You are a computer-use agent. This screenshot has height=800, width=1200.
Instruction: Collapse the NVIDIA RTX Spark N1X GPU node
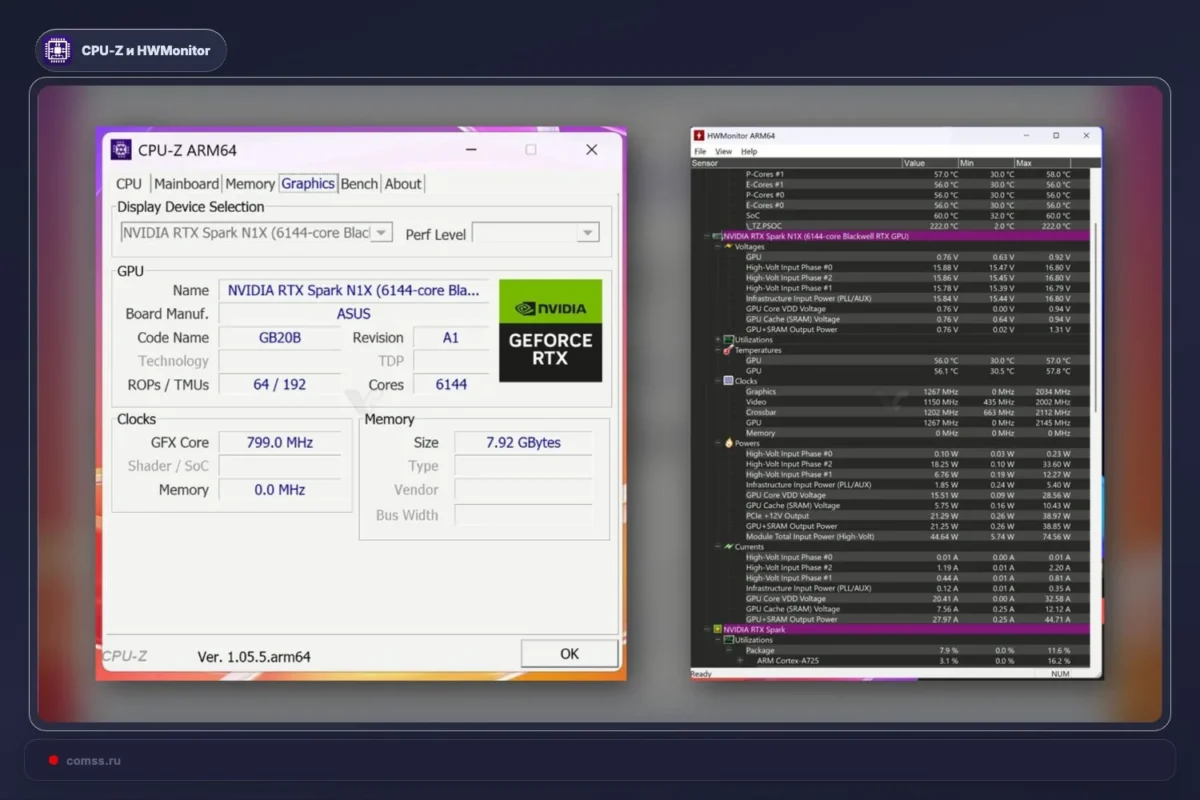click(706, 236)
